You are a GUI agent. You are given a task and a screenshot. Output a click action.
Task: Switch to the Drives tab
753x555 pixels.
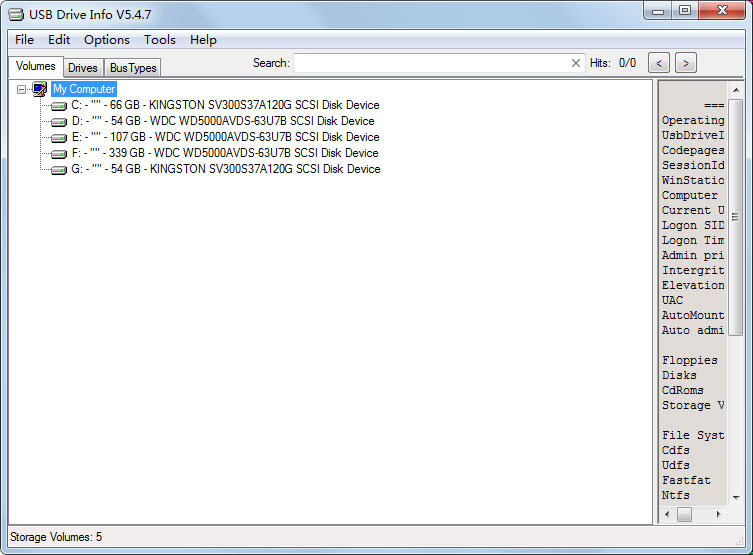pyautogui.click(x=83, y=68)
